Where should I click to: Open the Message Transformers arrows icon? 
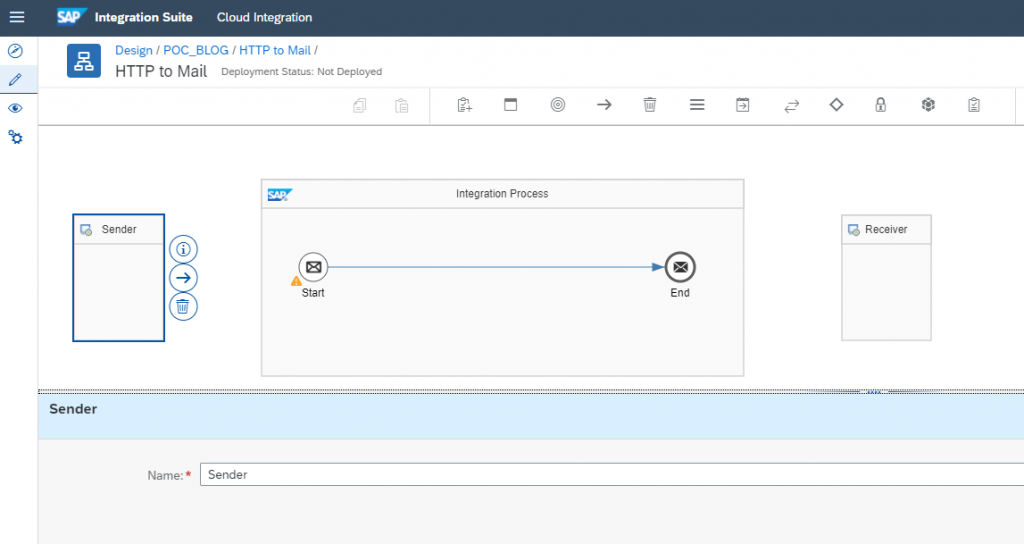[792, 105]
